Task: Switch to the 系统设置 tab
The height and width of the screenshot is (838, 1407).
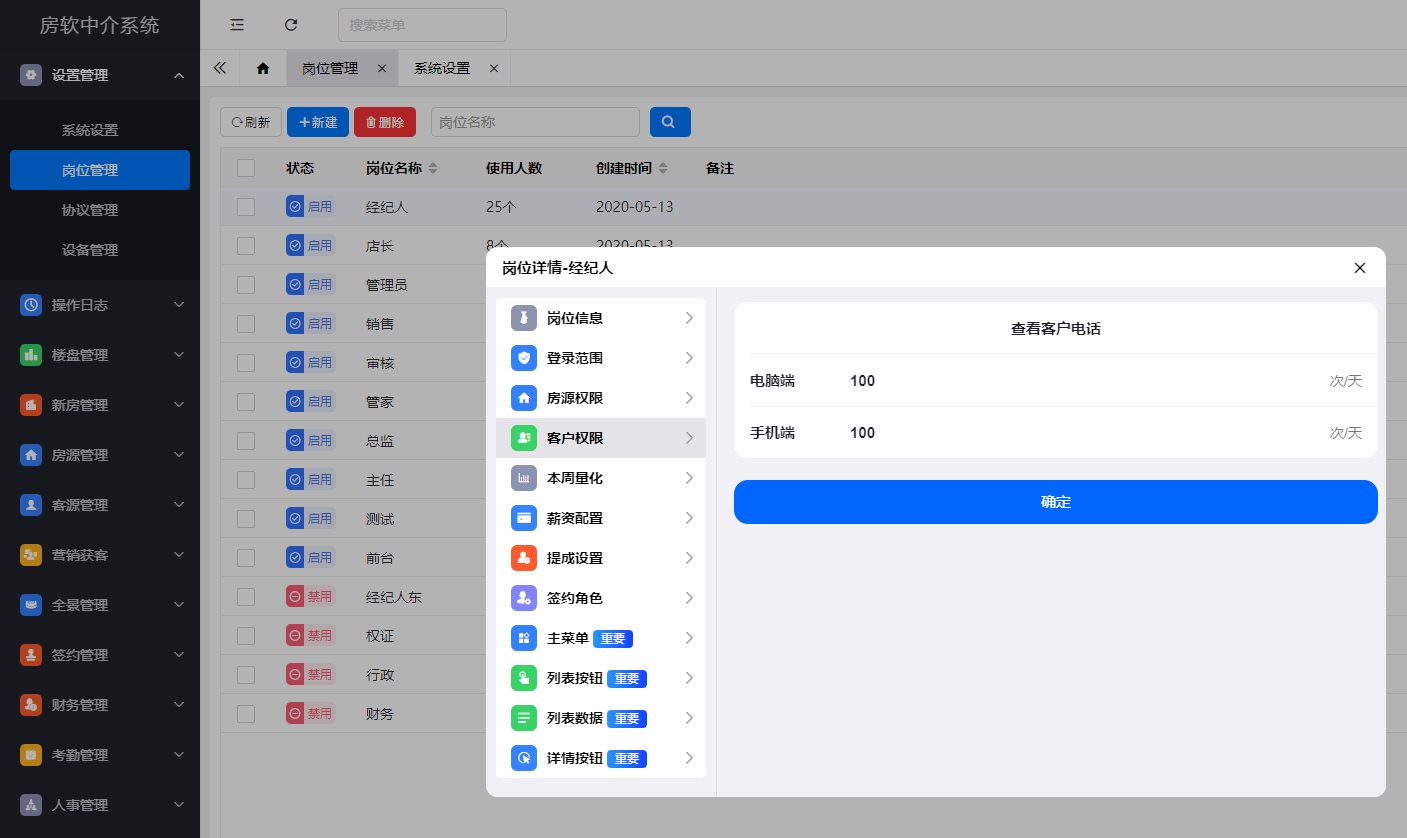Action: pyautogui.click(x=442, y=68)
